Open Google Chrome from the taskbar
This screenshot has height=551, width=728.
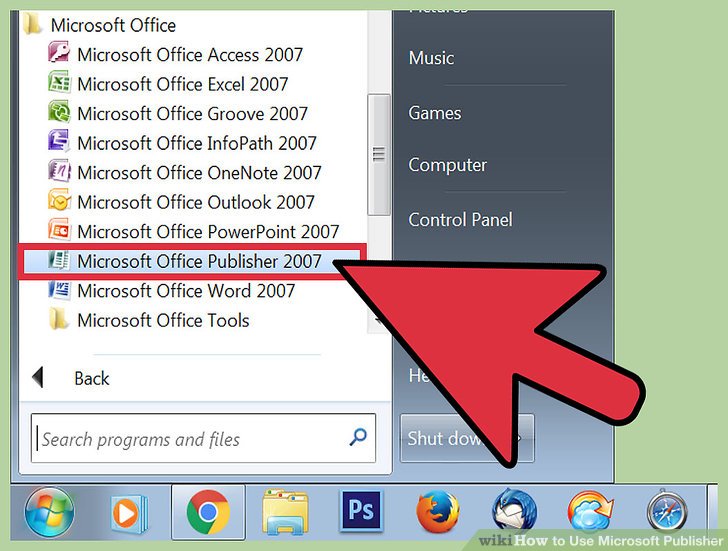tap(208, 512)
